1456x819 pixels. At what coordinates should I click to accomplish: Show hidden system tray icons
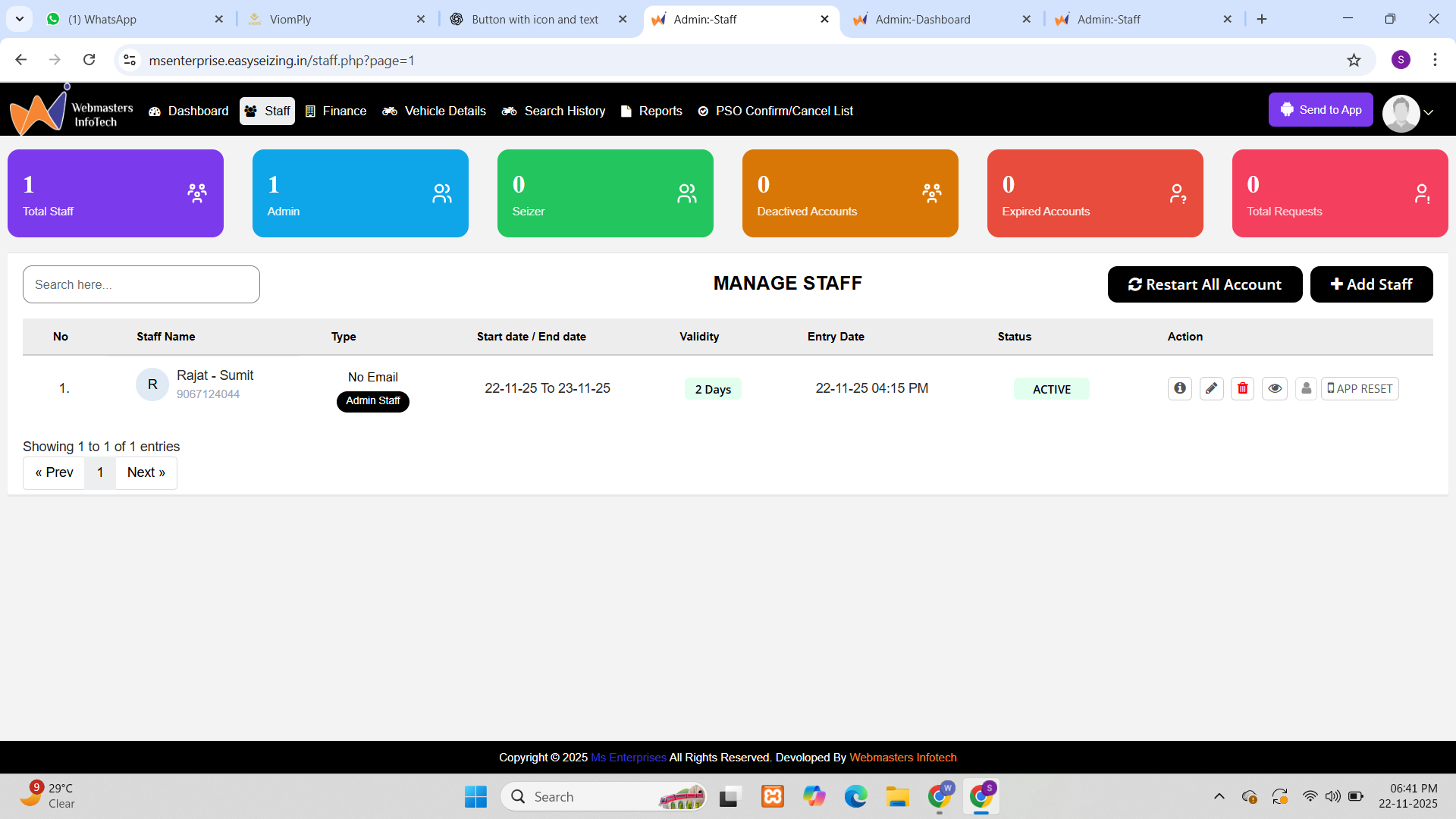click(x=1219, y=796)
